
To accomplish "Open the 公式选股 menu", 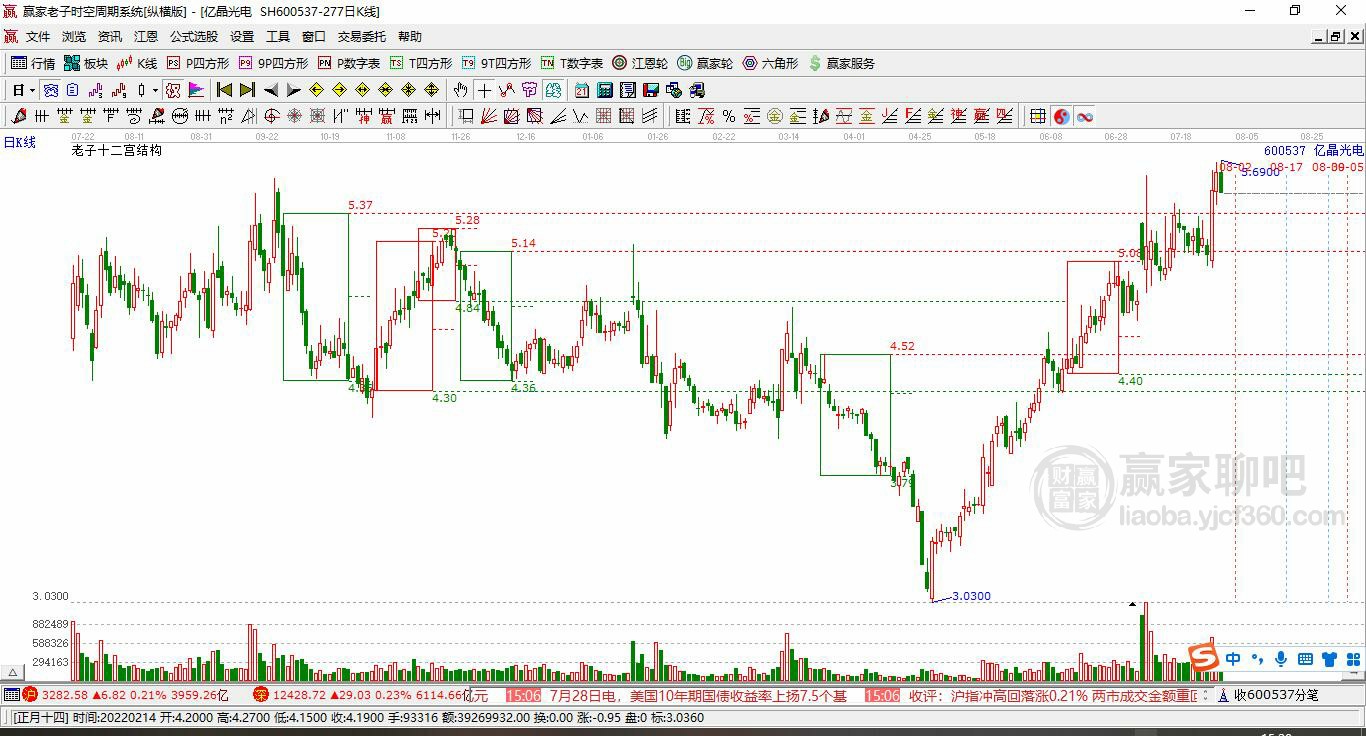I will [194, 37].
